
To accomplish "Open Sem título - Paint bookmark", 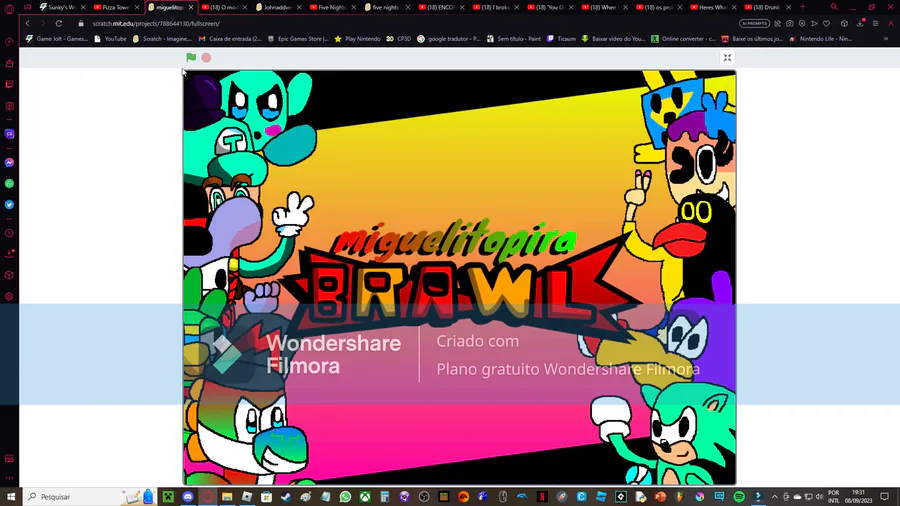I will click(513, 39).
